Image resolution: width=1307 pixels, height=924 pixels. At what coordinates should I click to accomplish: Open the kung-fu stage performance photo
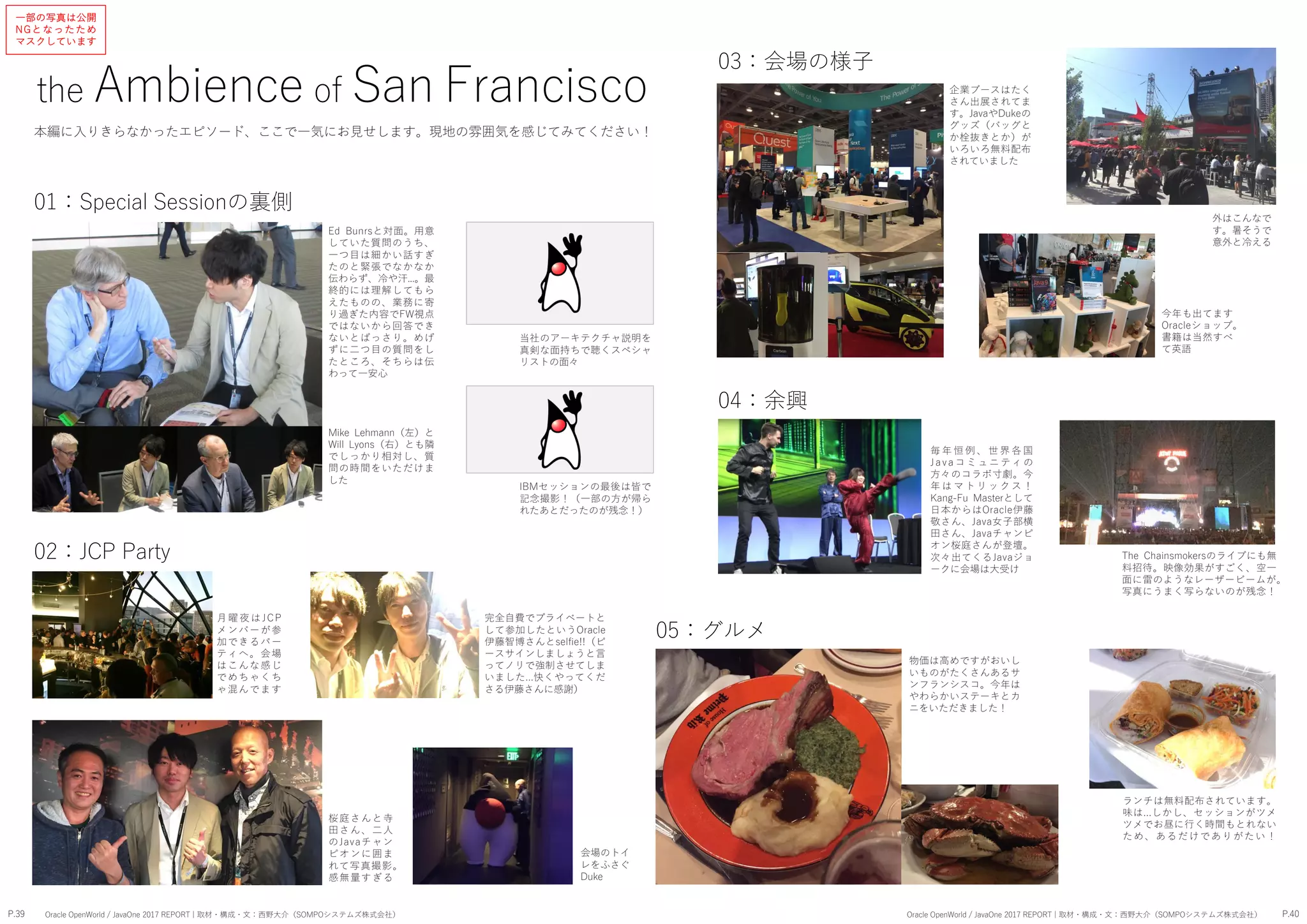(x=819, y=496)
